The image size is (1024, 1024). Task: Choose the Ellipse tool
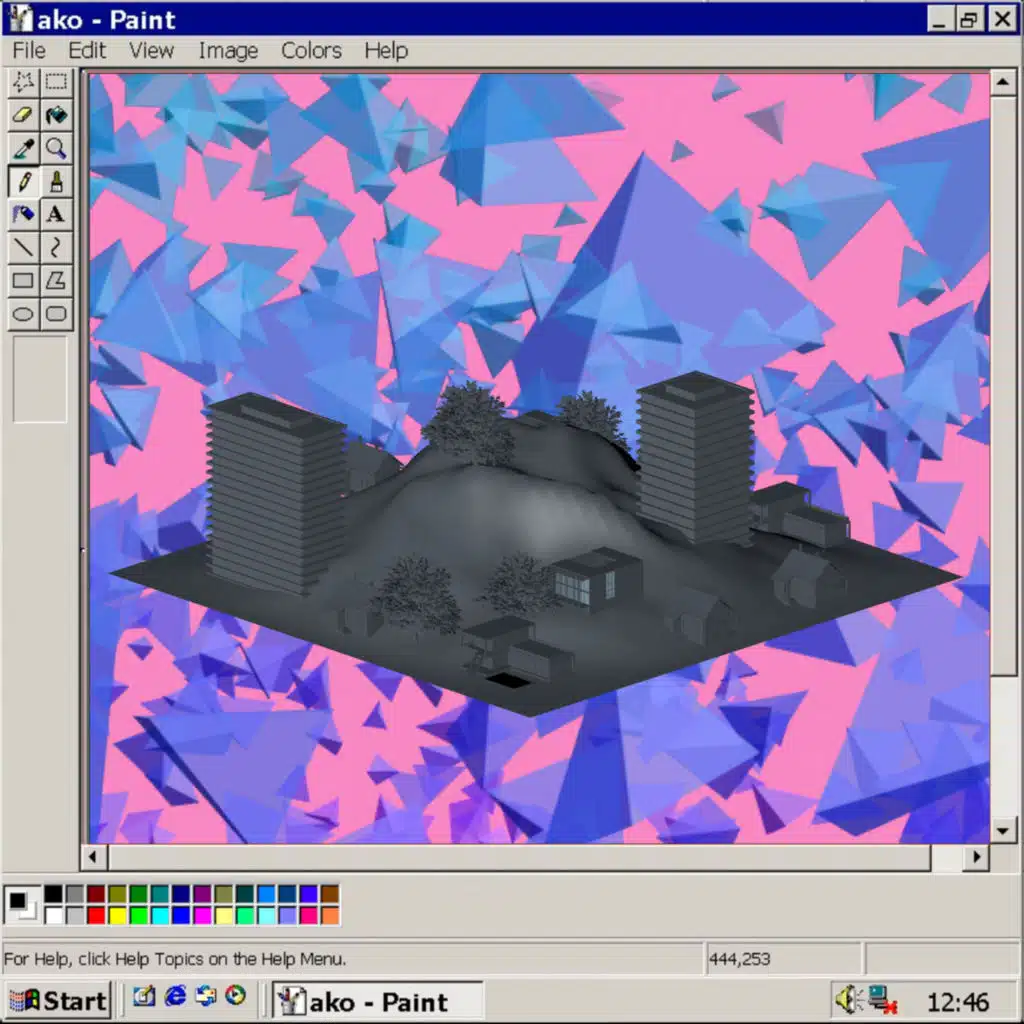24,314
